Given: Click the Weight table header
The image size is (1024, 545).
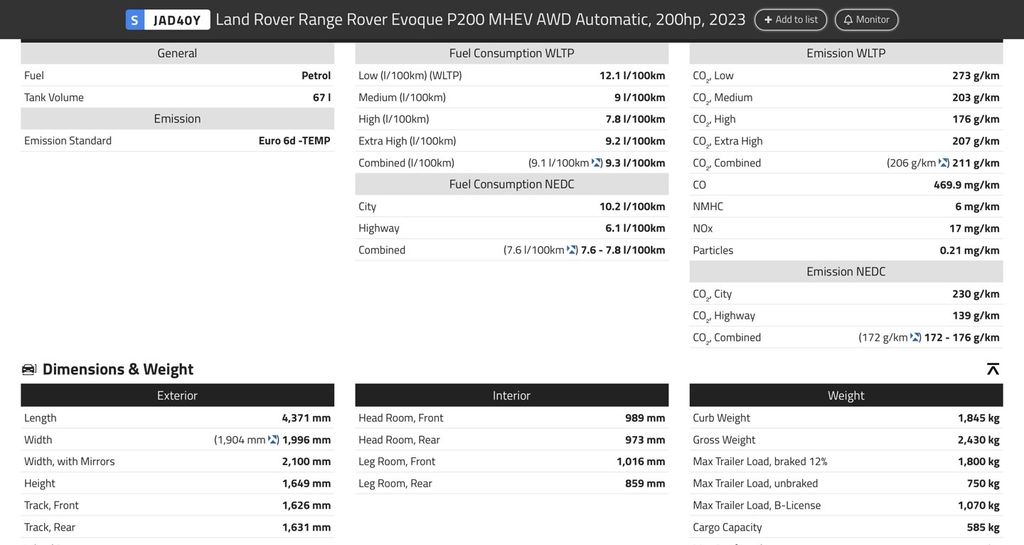Looking at the screenshot, I should [x=846, y=396].
